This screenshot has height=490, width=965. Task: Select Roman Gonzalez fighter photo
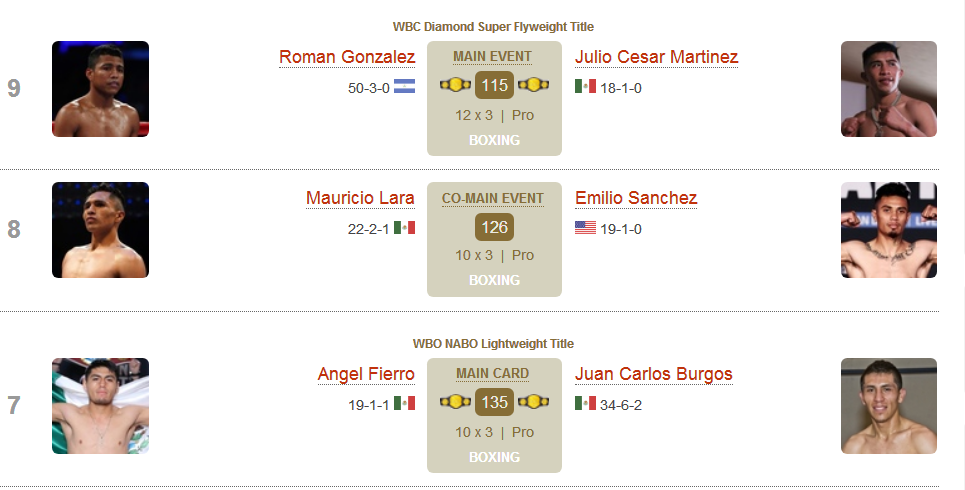[x=100, y=89]
